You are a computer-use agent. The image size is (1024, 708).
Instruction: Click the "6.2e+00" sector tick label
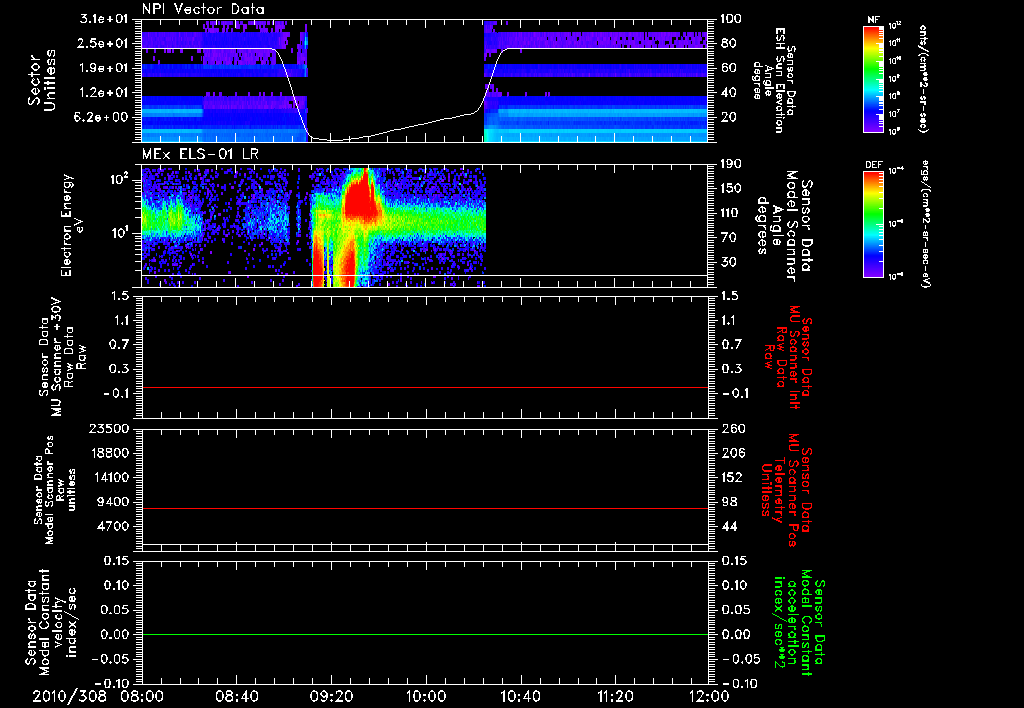tap(103, 117)
